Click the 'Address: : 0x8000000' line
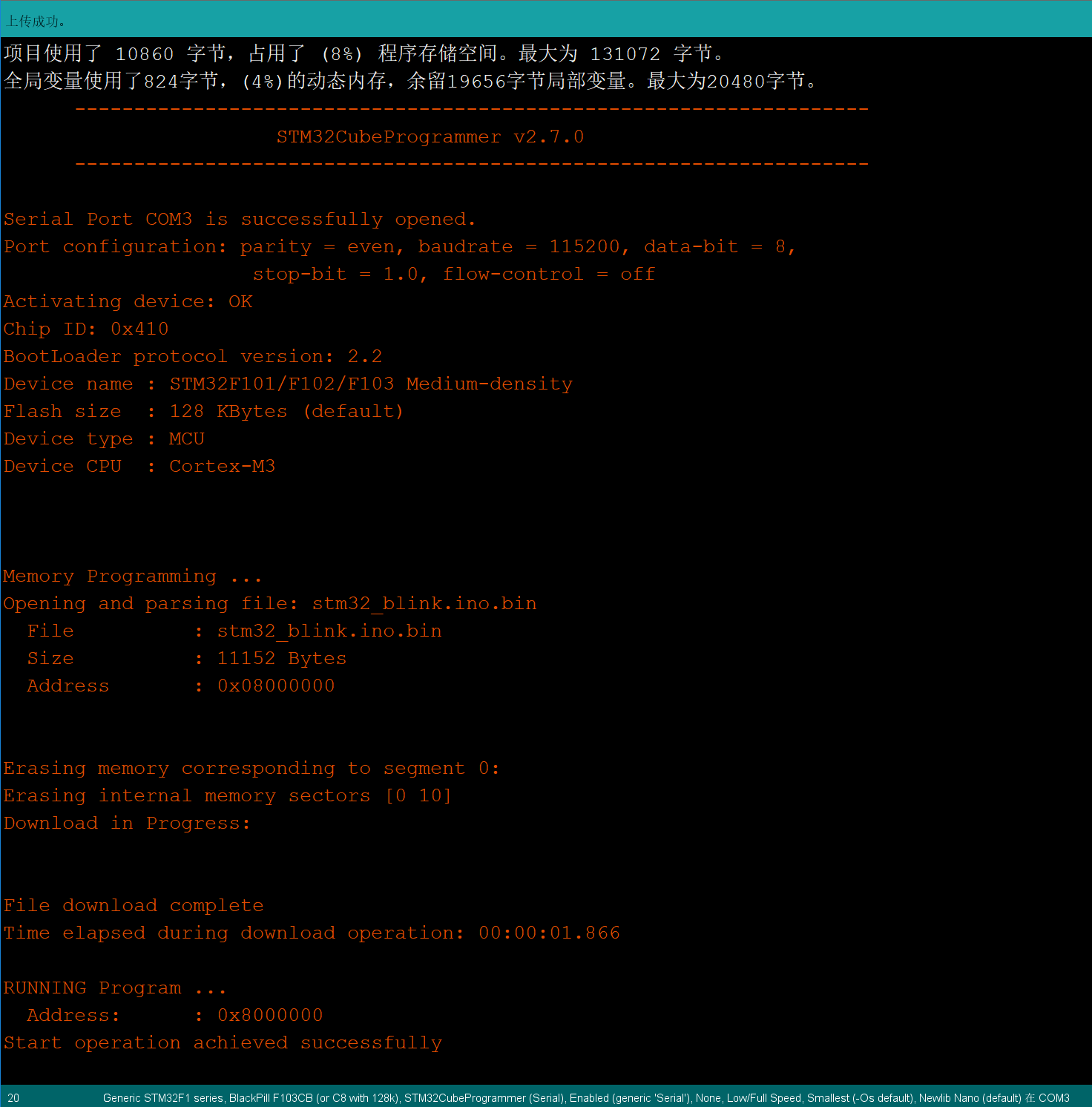Viewport: 1092px width, 1107px height. (175, 1016)
